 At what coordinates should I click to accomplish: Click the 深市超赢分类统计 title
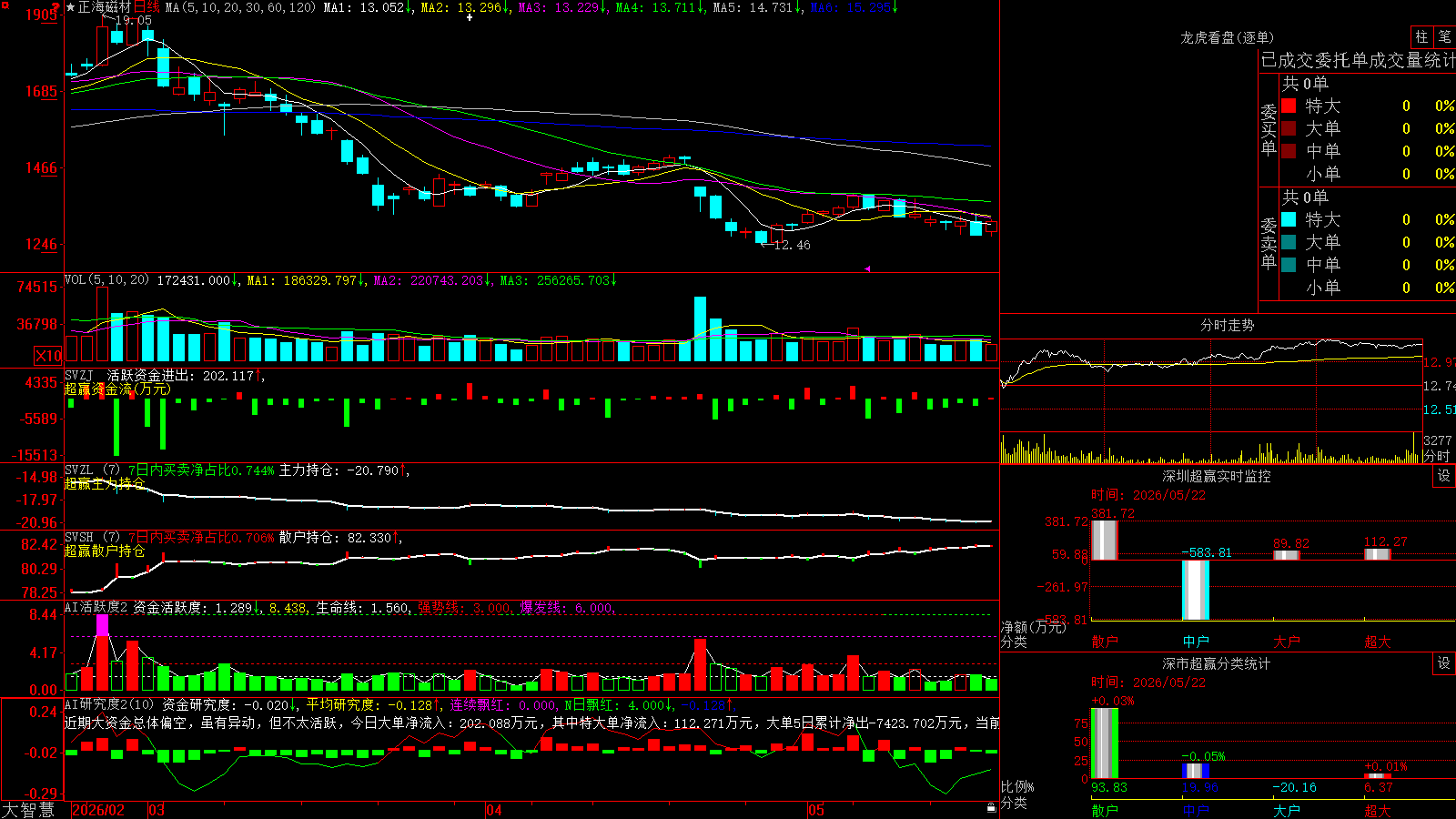(1217, 663)
